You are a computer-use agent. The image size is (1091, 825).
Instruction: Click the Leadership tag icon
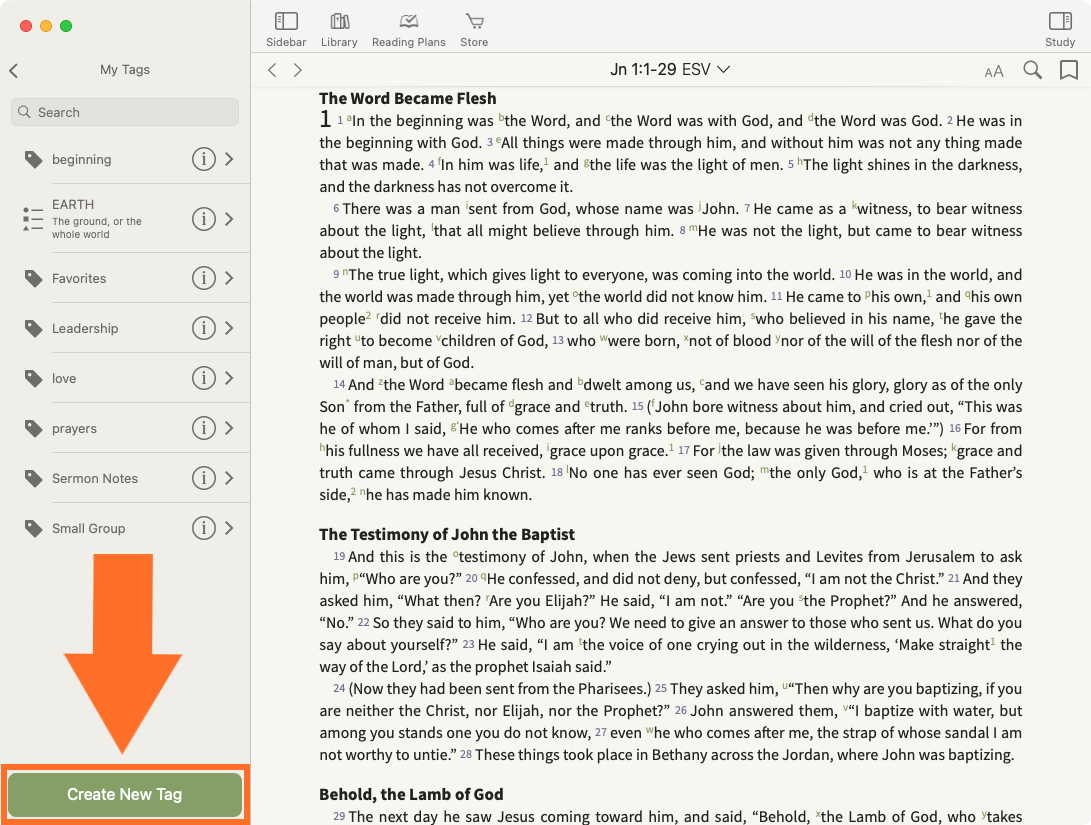[33, 328]
